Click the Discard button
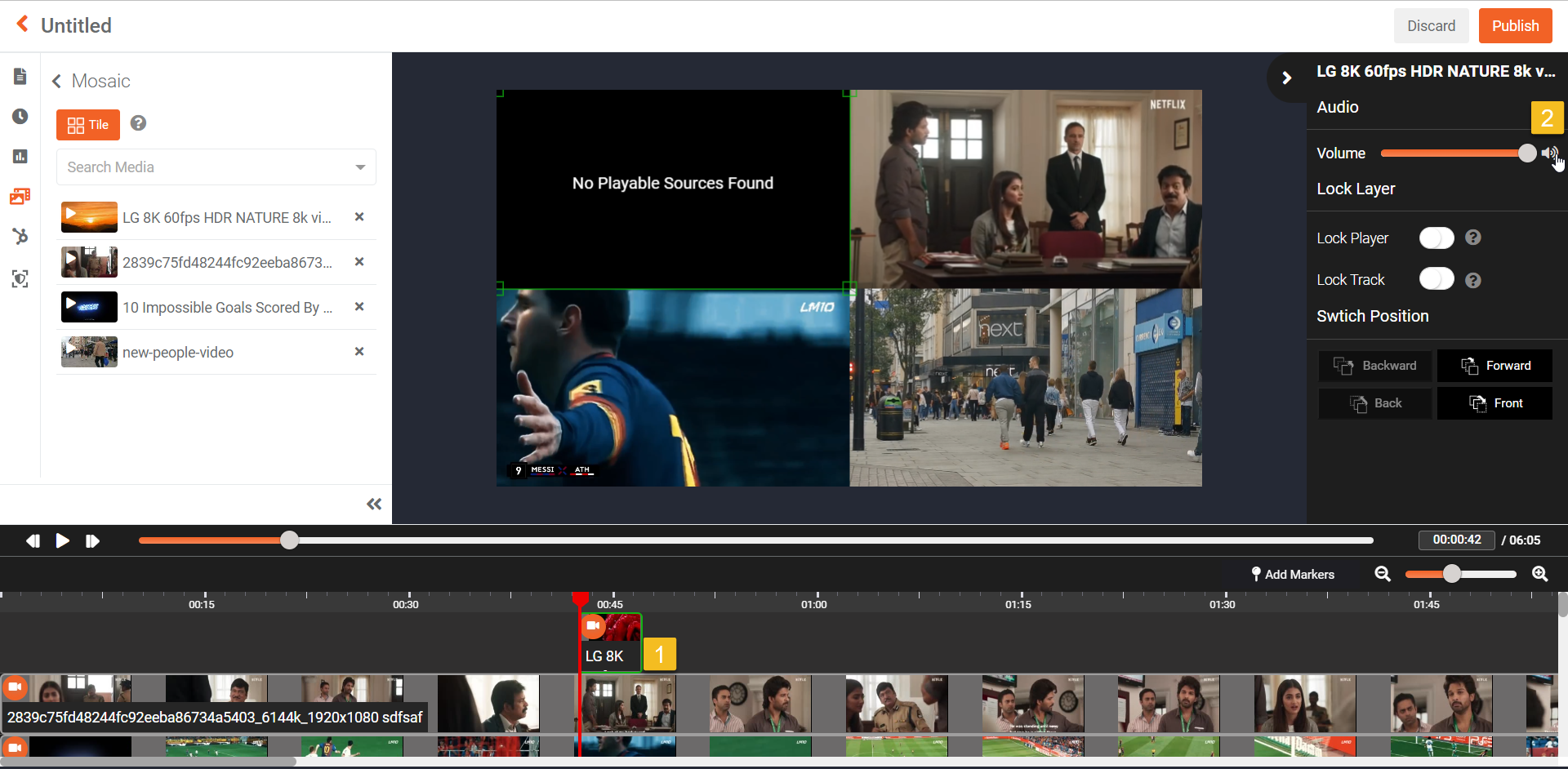Viewport: 1568px width, 769px height. click(1431, 26)
